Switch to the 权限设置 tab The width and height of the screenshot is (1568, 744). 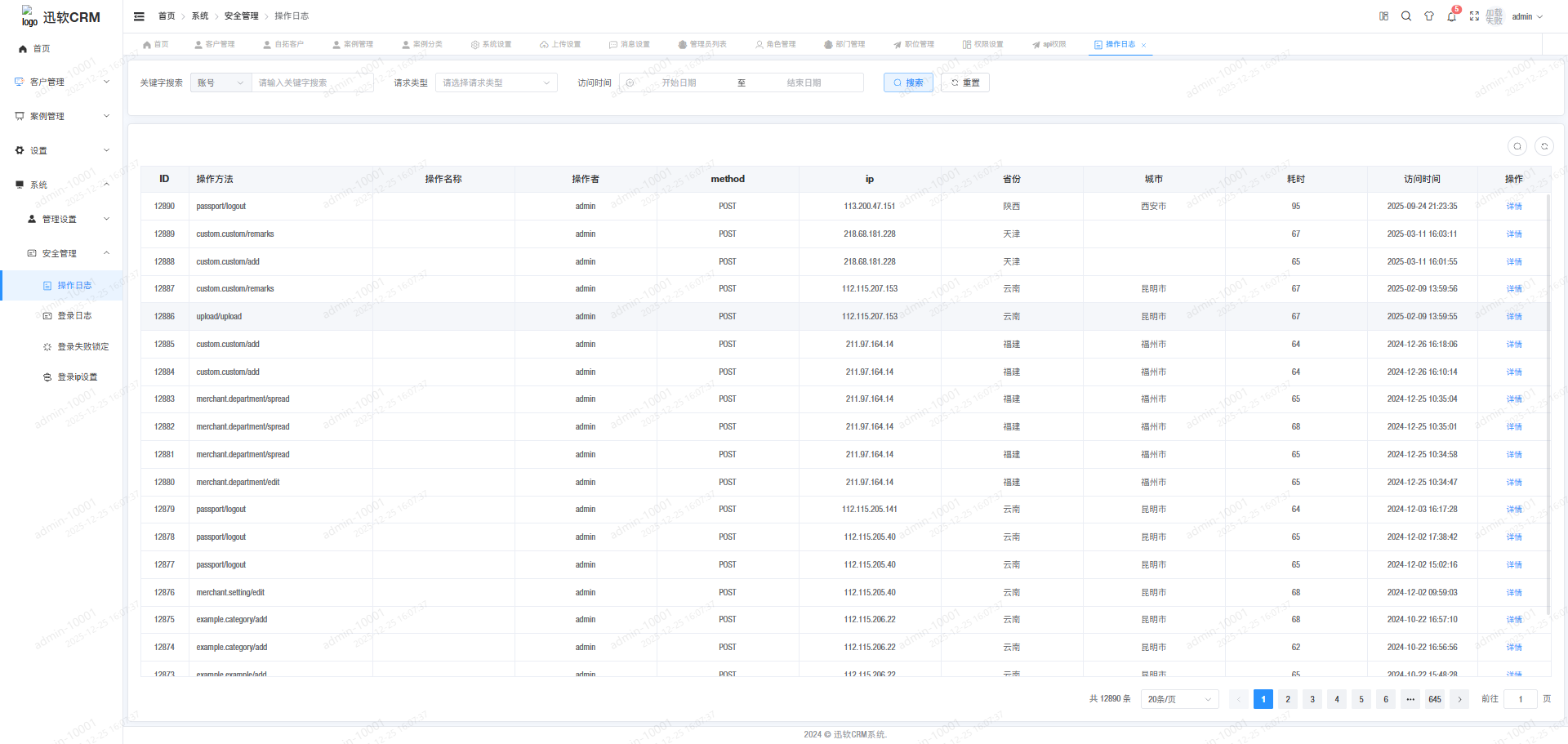pos(983,44)
